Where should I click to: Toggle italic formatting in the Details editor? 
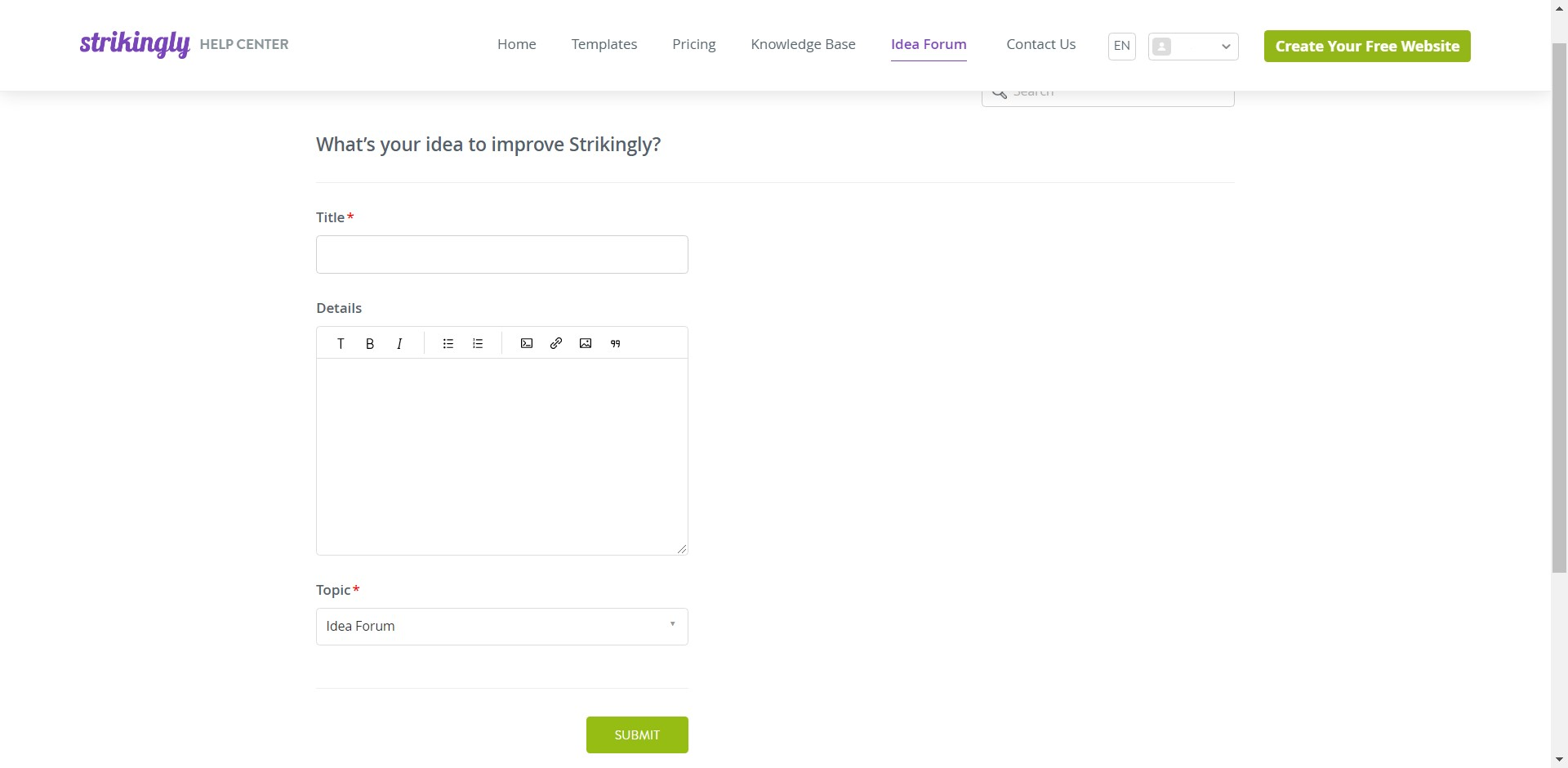point(399,343)
